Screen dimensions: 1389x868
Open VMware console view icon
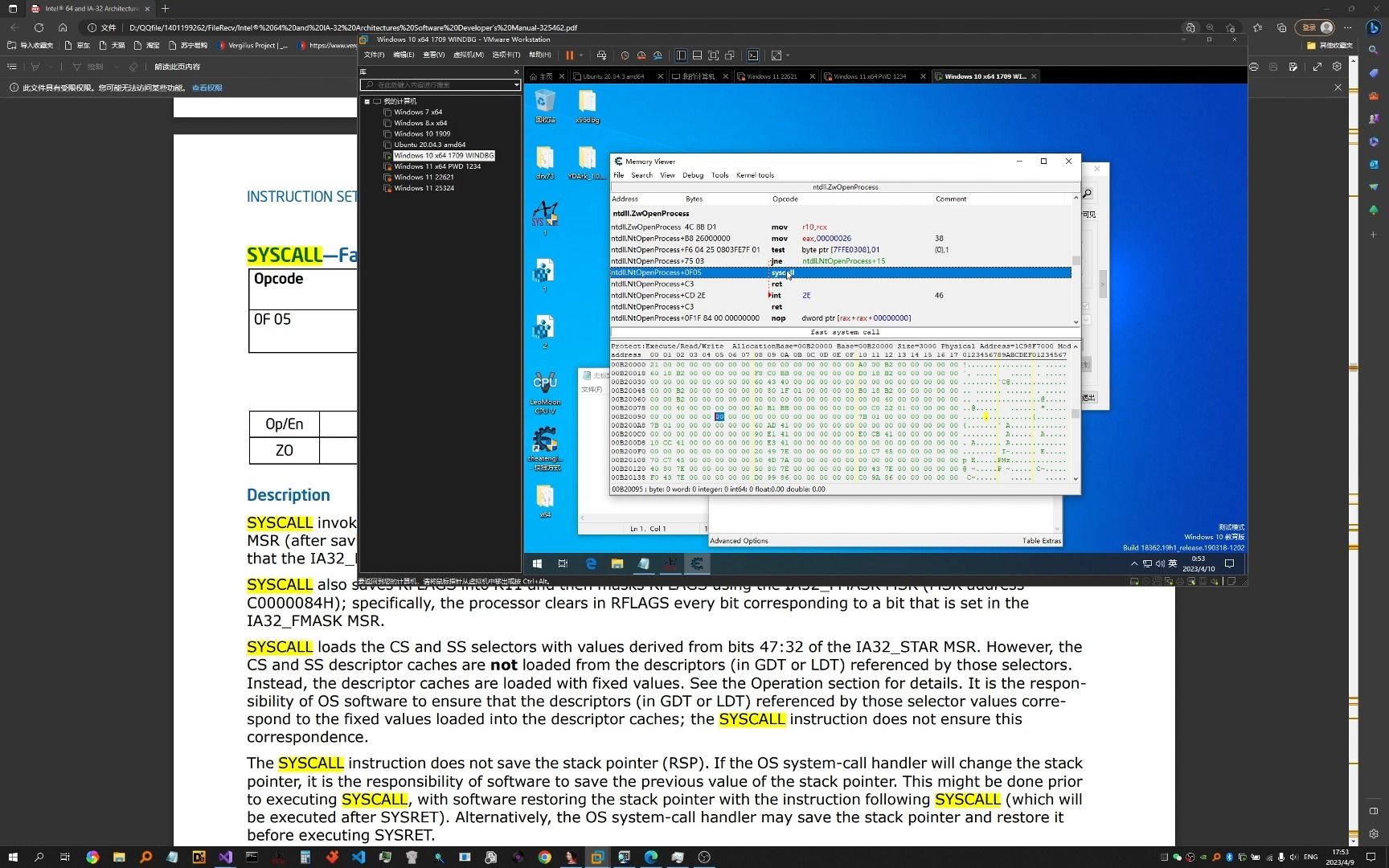[x=753, y=55]
